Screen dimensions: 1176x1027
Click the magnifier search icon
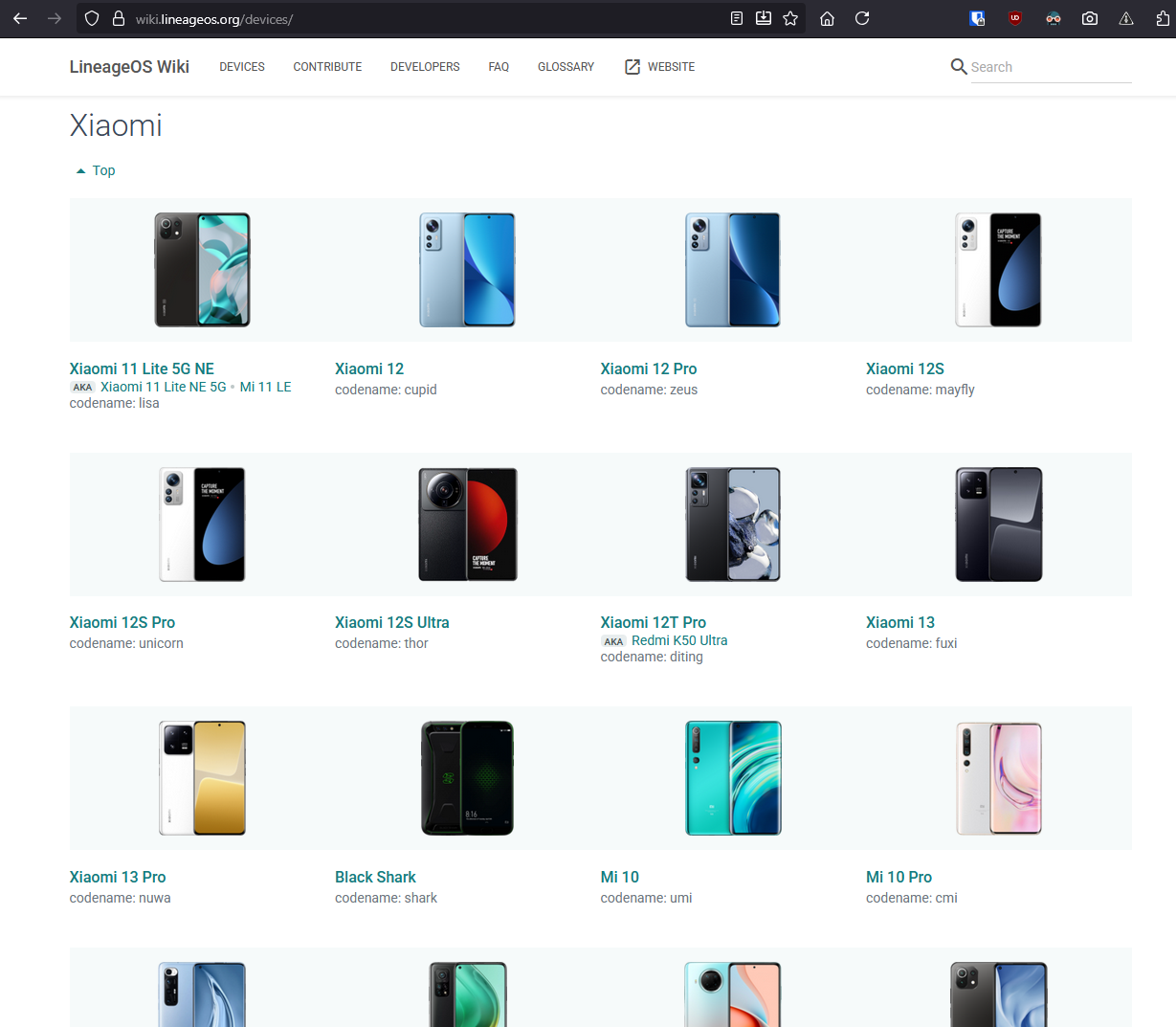[959, 66]
